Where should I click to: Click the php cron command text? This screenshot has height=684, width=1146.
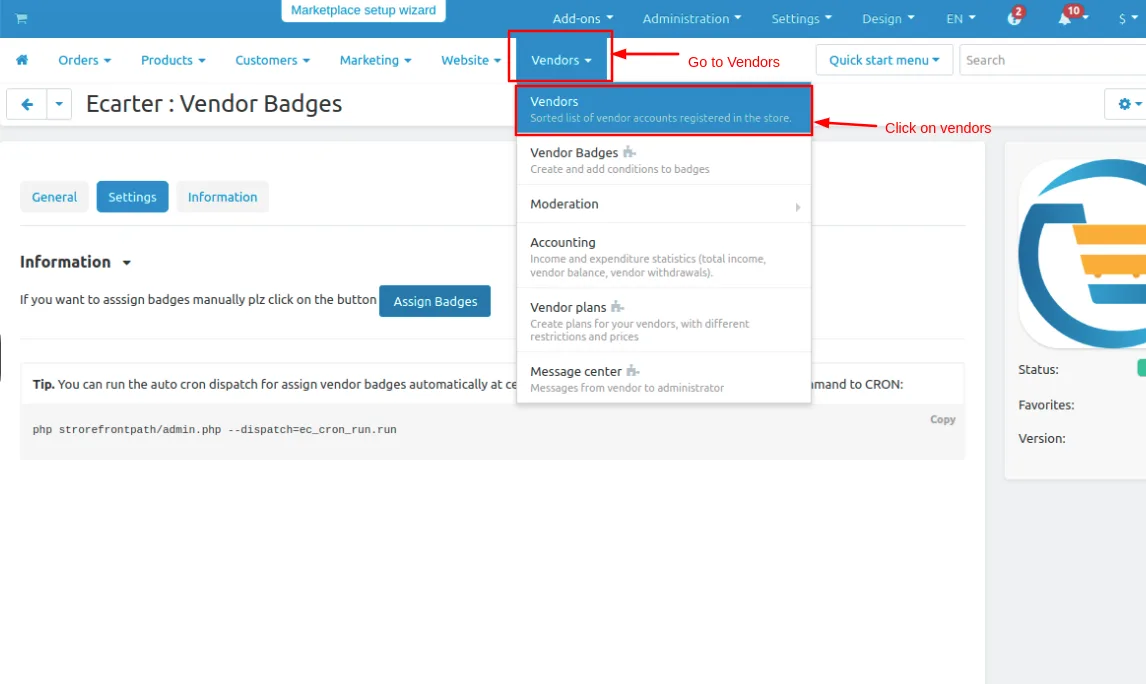[x=214, y=430]
